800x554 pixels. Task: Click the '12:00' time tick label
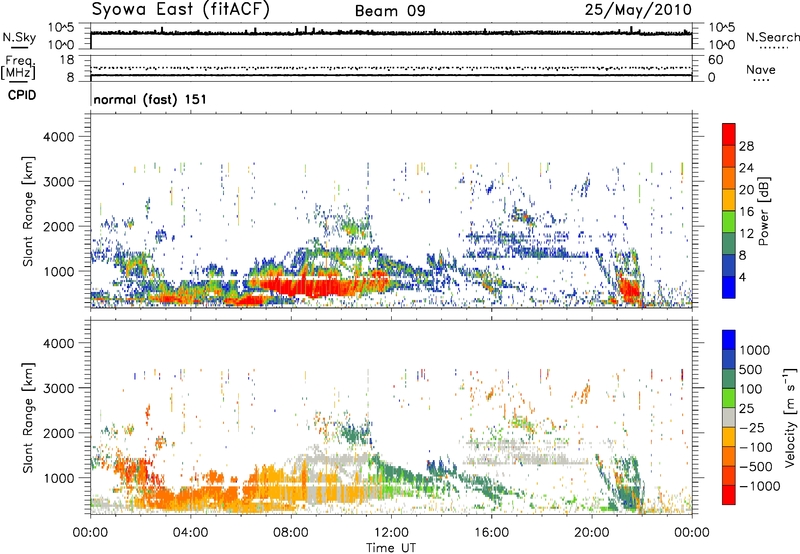391,533
